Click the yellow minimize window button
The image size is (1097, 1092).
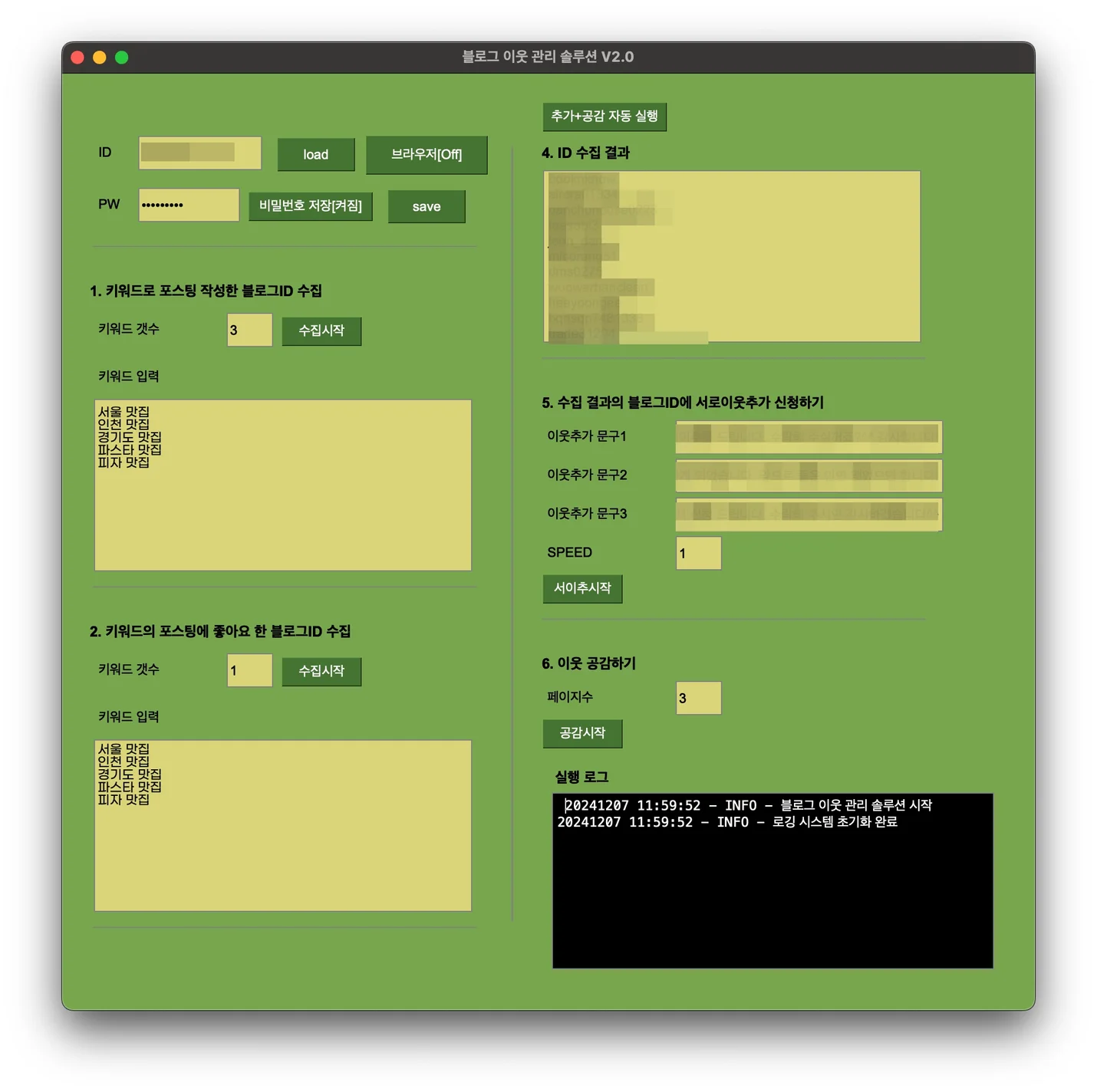(x=99, y=58)
